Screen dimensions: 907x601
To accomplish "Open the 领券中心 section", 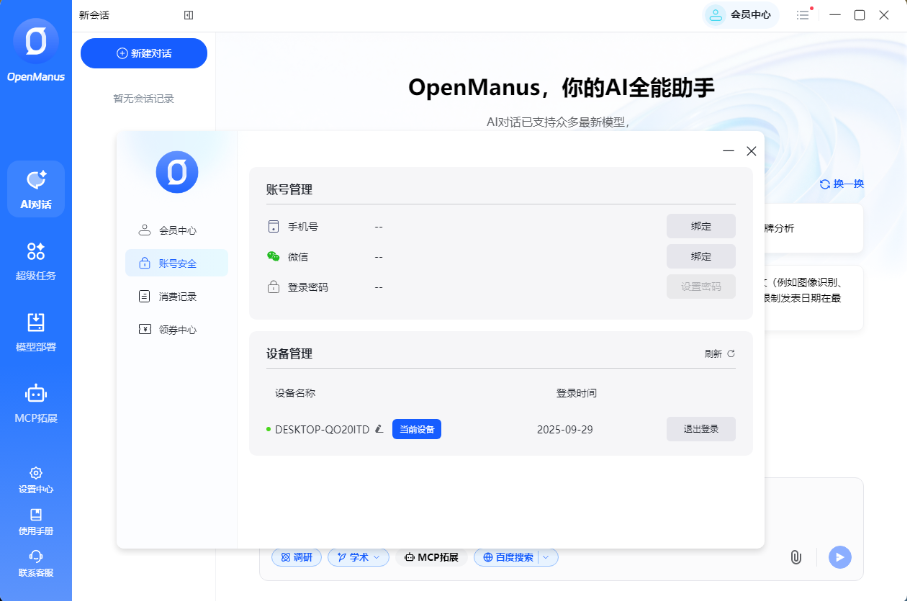I will pyautogui.click(x=177, y=328).
